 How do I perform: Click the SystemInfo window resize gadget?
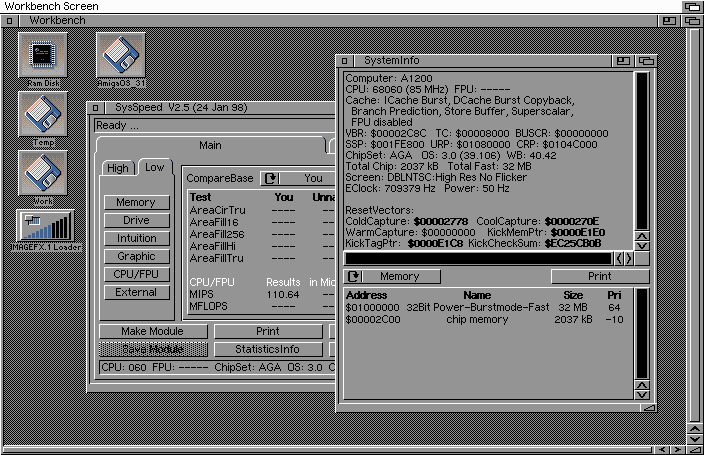click(648, 407)
